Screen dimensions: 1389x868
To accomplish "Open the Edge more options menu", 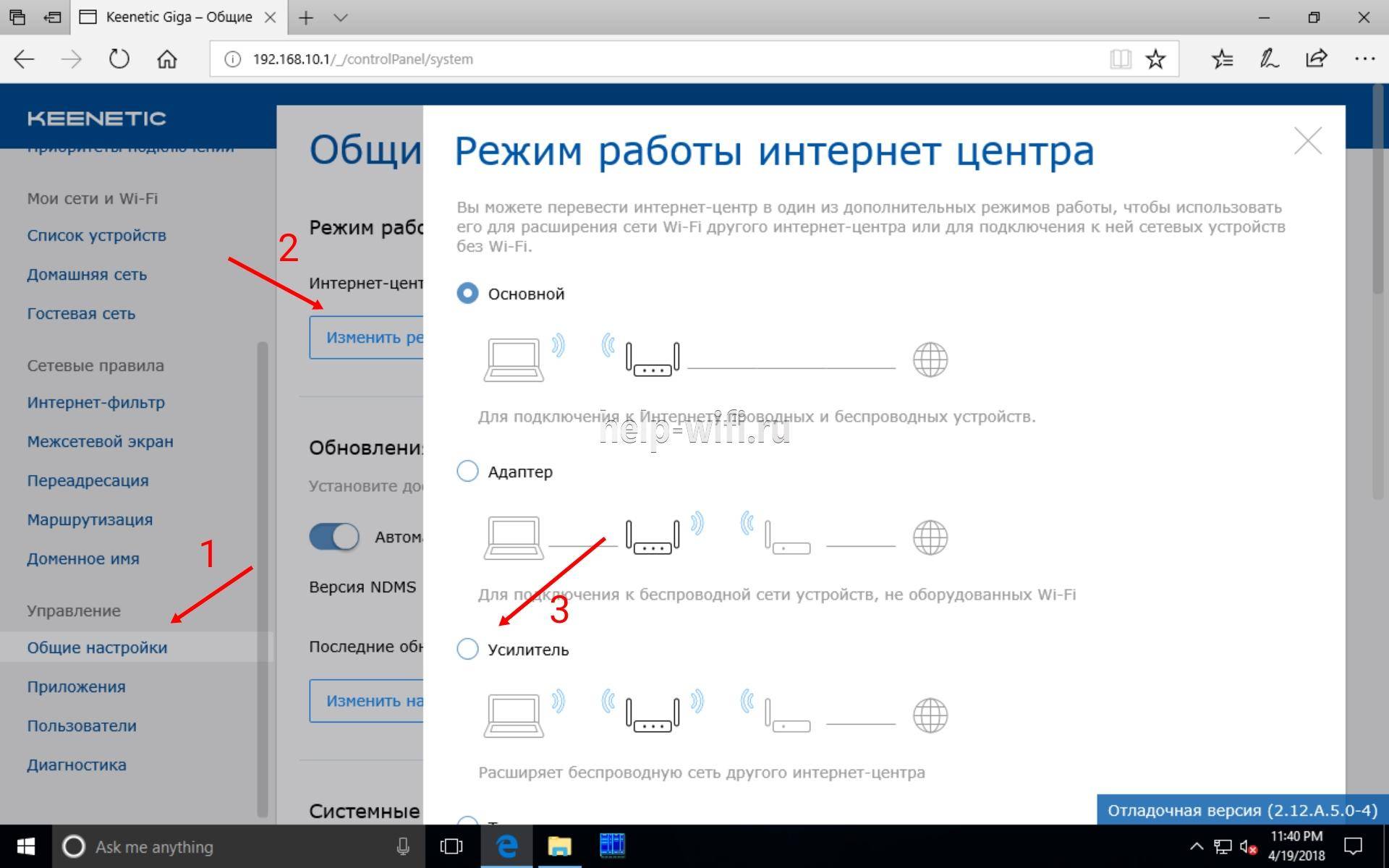I will click(x=1364, y=59).
